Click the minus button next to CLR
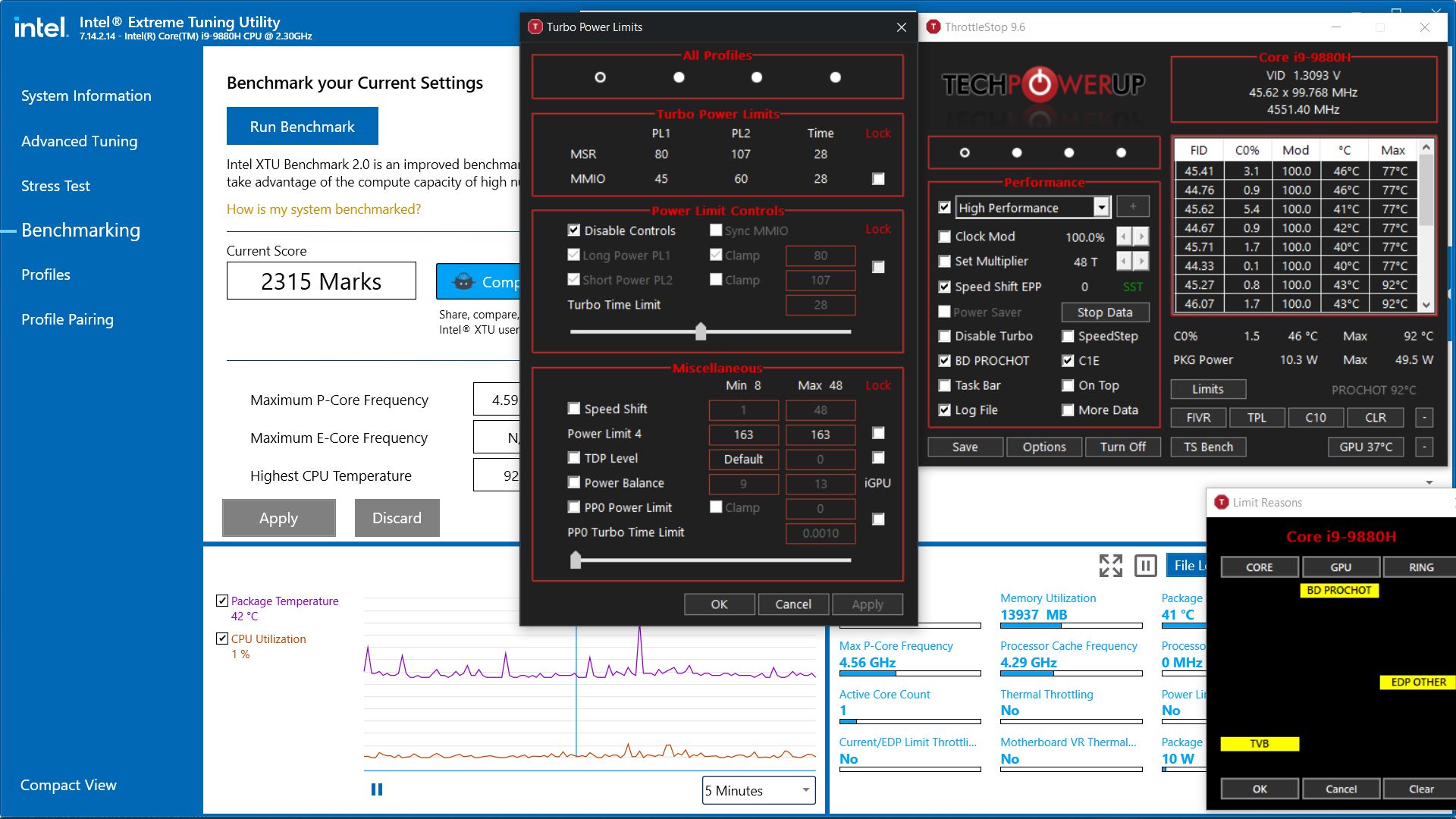 pos(1424,418)
